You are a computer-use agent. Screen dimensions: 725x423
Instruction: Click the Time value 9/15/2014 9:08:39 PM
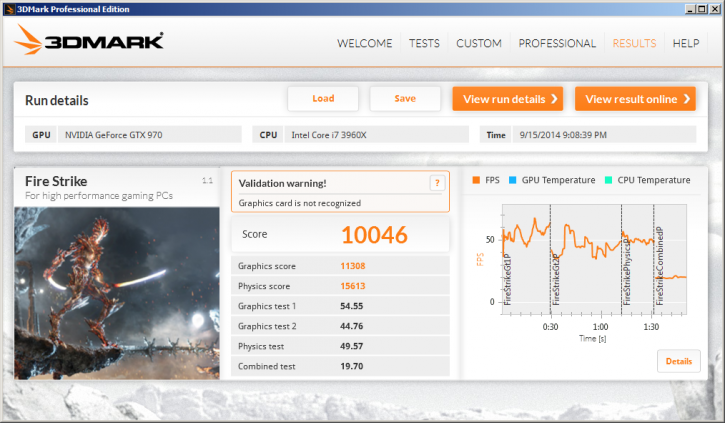(x=604, y=135)
